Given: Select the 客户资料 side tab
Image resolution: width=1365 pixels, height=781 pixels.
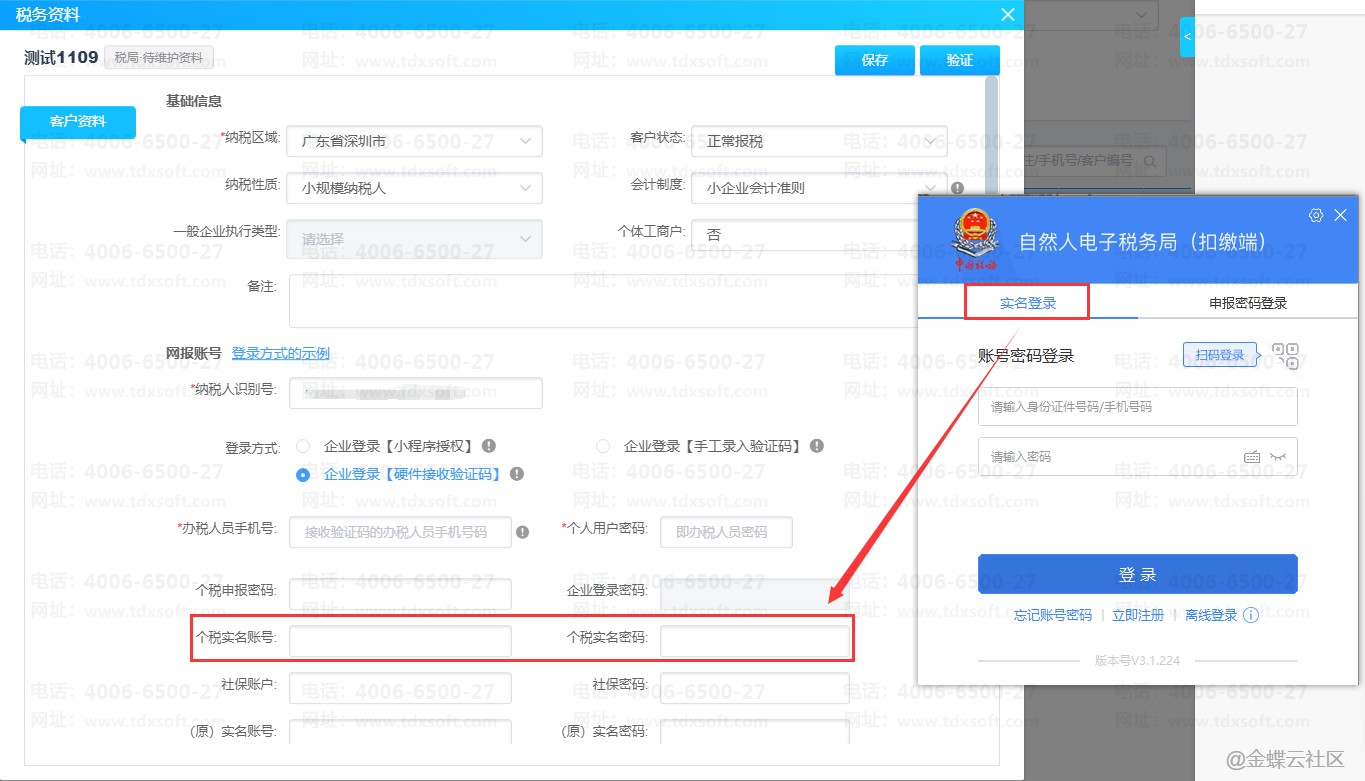Looking at the screenshot, I should tap(78, 122).
